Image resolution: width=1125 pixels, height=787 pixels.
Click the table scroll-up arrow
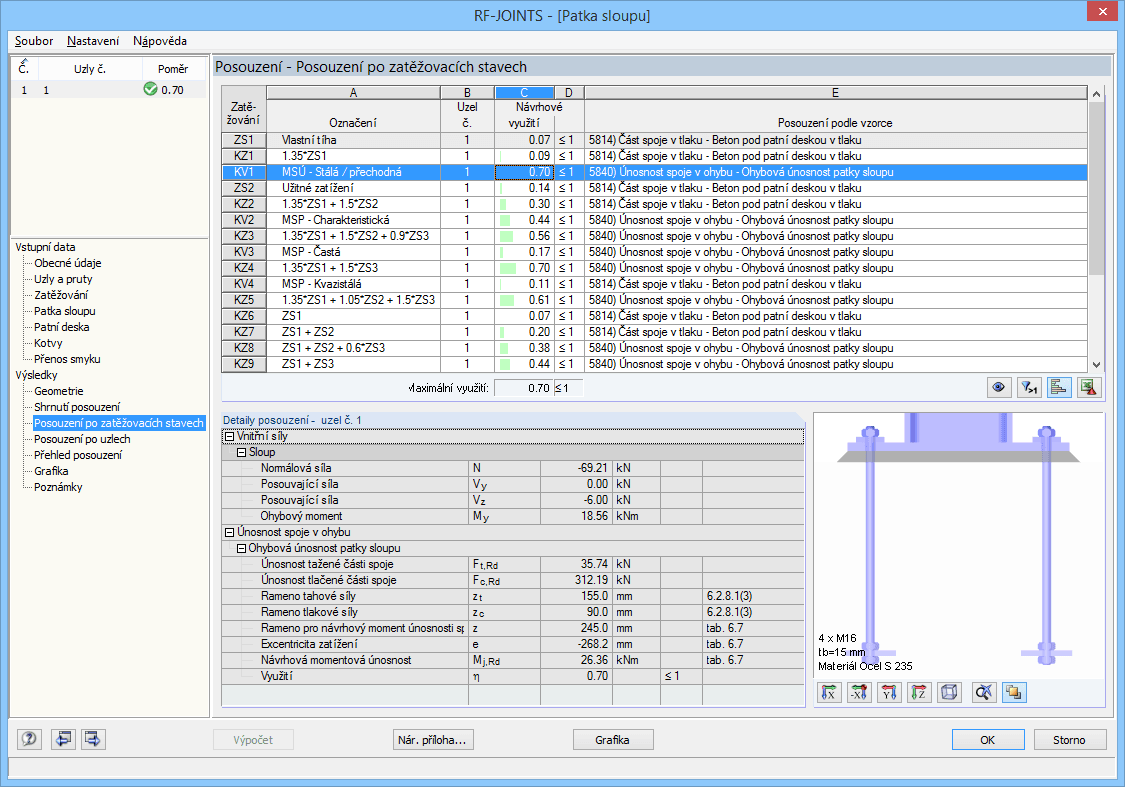(1096, 94)
